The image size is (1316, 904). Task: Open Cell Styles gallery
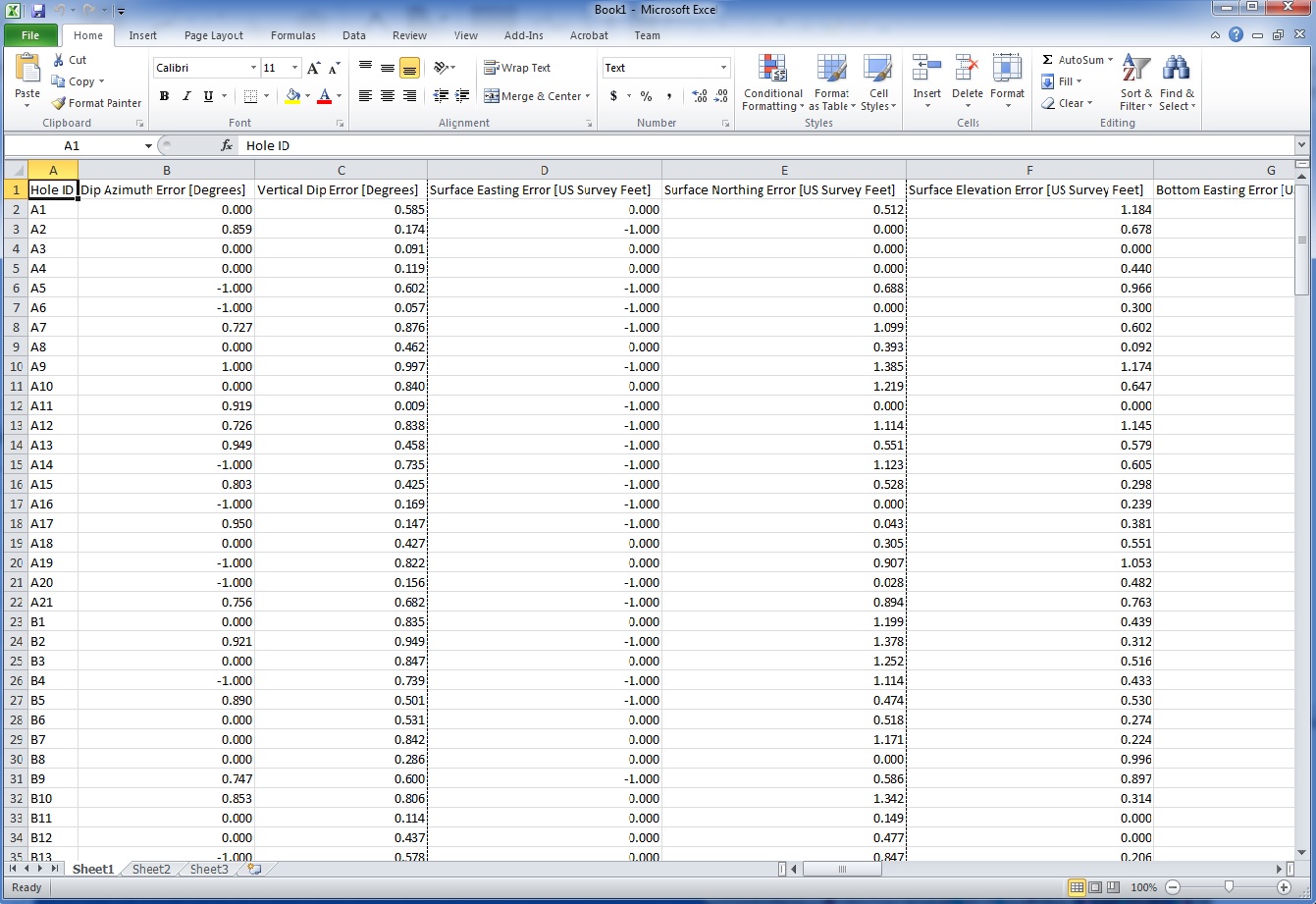[878, 83]
